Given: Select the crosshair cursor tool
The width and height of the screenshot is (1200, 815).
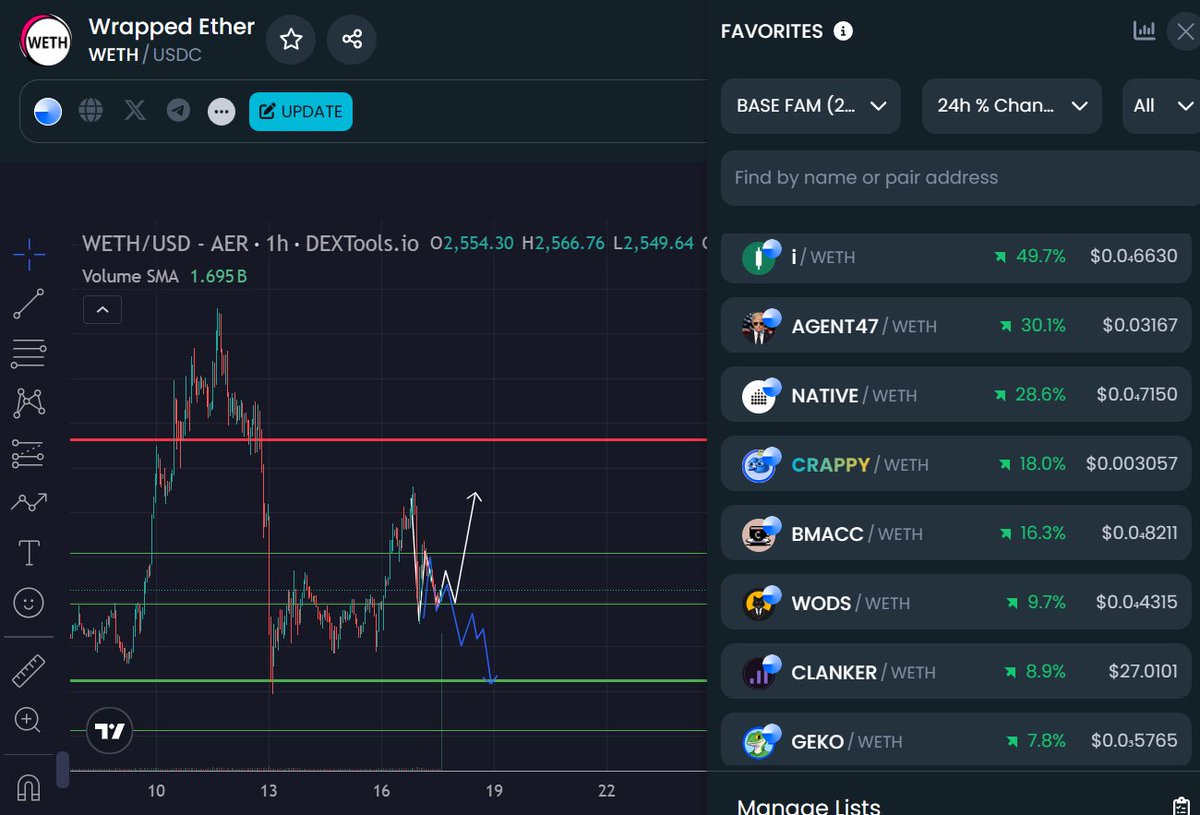Looking at the screenshot, I should click(29, 254).
